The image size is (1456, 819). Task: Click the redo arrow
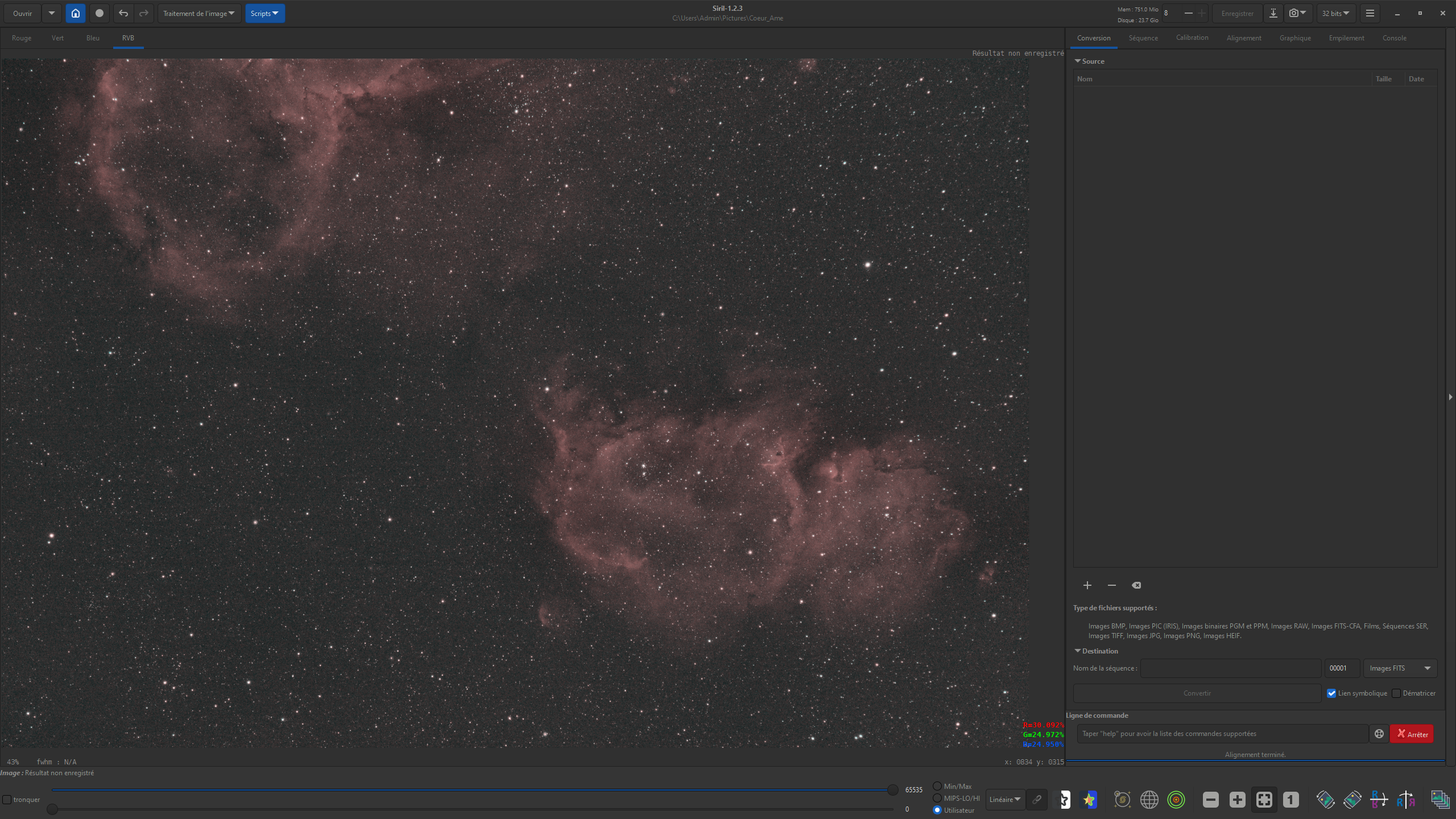tap(144, 14)
